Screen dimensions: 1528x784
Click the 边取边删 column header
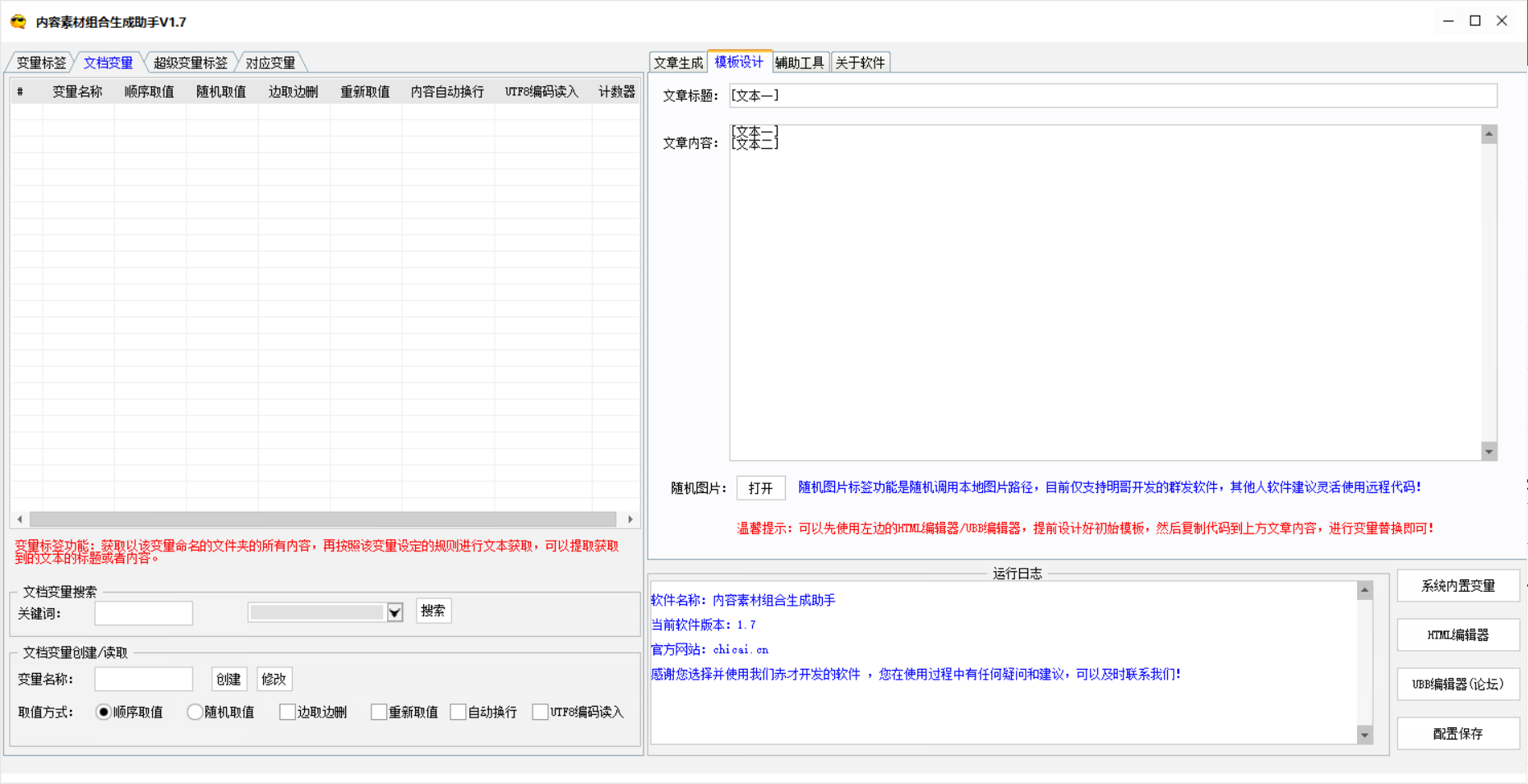[x=293, y=92]
